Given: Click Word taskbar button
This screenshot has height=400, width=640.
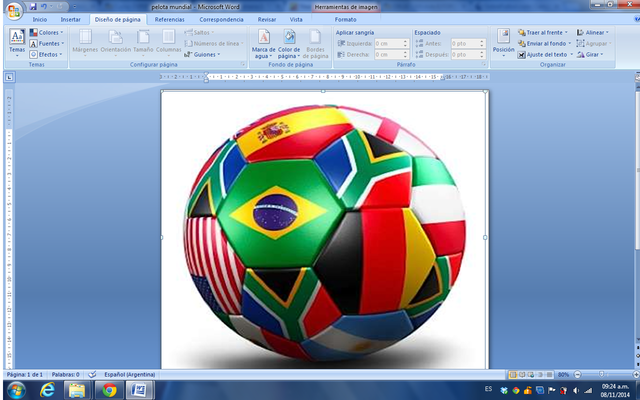Looking at the screenshot, I should pos(140,390).
